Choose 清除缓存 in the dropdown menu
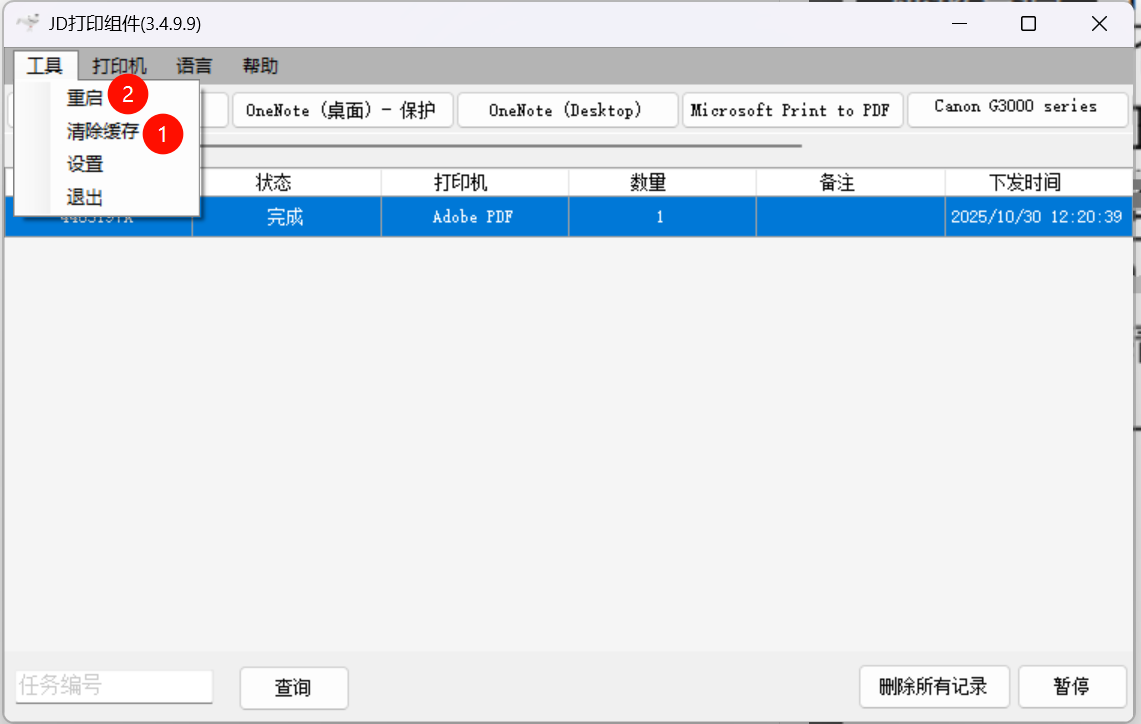1141x724 pixels. [x=102, y=131]
